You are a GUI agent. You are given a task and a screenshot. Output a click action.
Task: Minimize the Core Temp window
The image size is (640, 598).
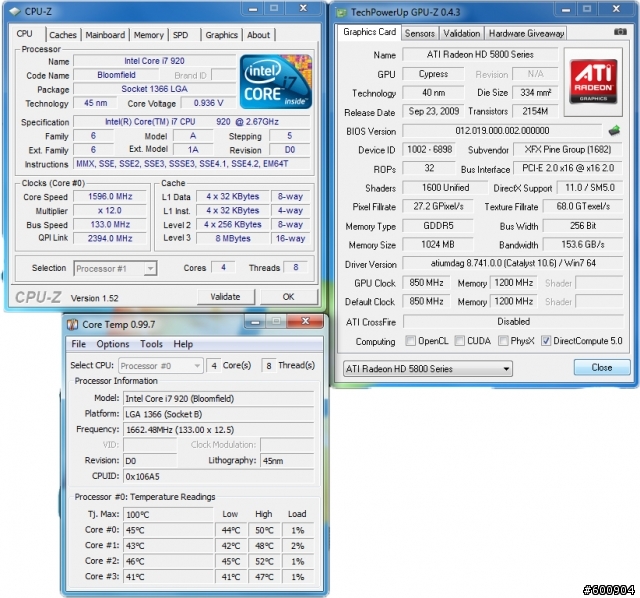click(256, 322)
